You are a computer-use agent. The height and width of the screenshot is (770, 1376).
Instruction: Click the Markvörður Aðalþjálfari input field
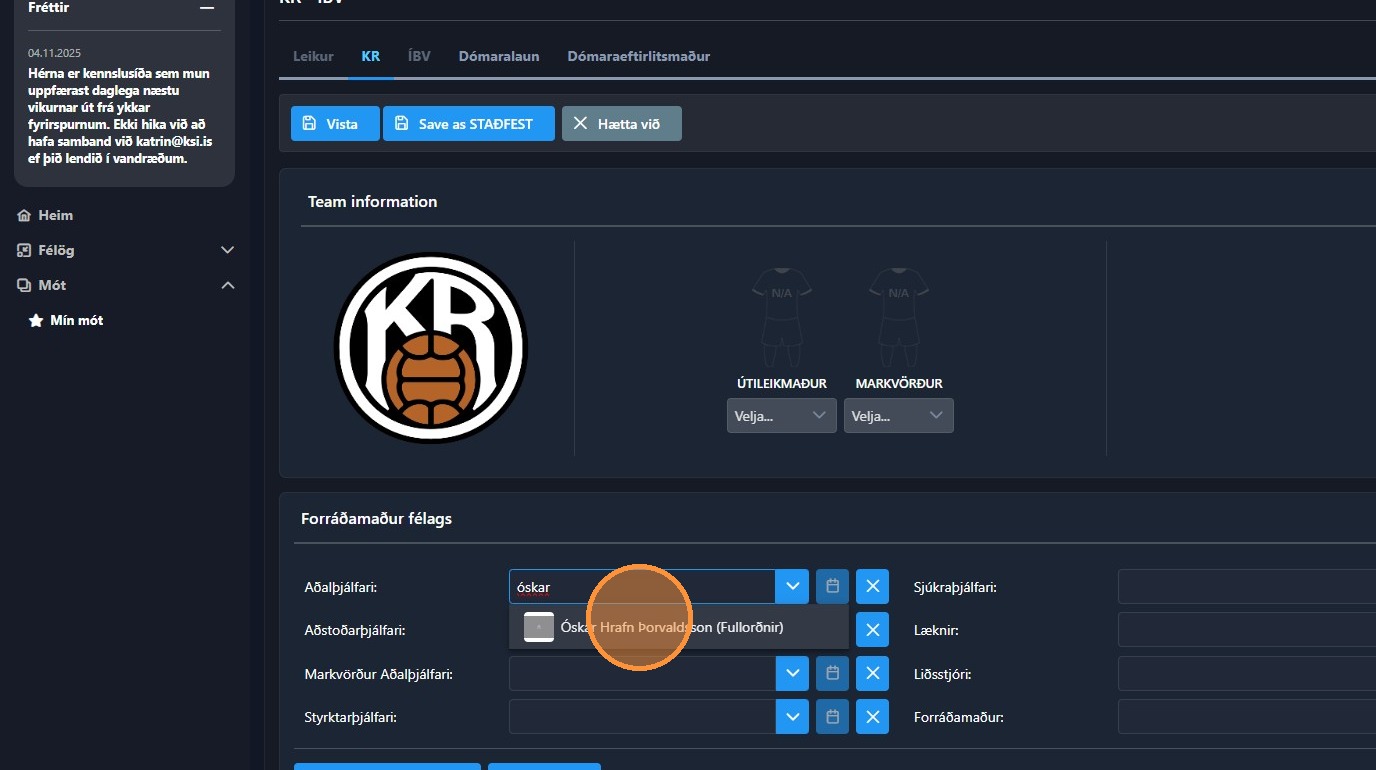point(642,674)
